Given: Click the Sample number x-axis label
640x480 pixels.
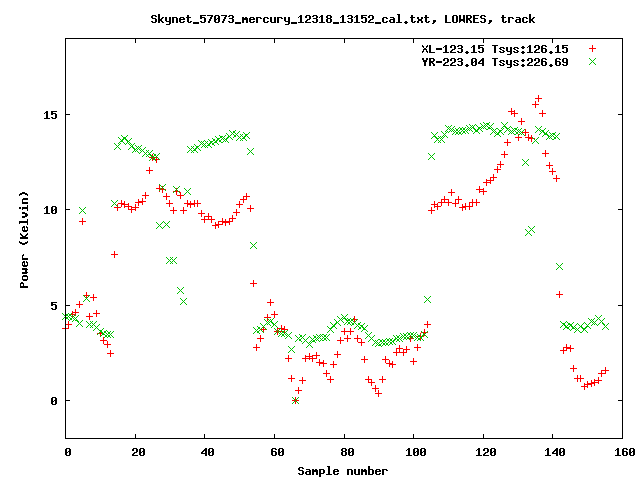Looking at the screenshot, I should pos(342,471).
